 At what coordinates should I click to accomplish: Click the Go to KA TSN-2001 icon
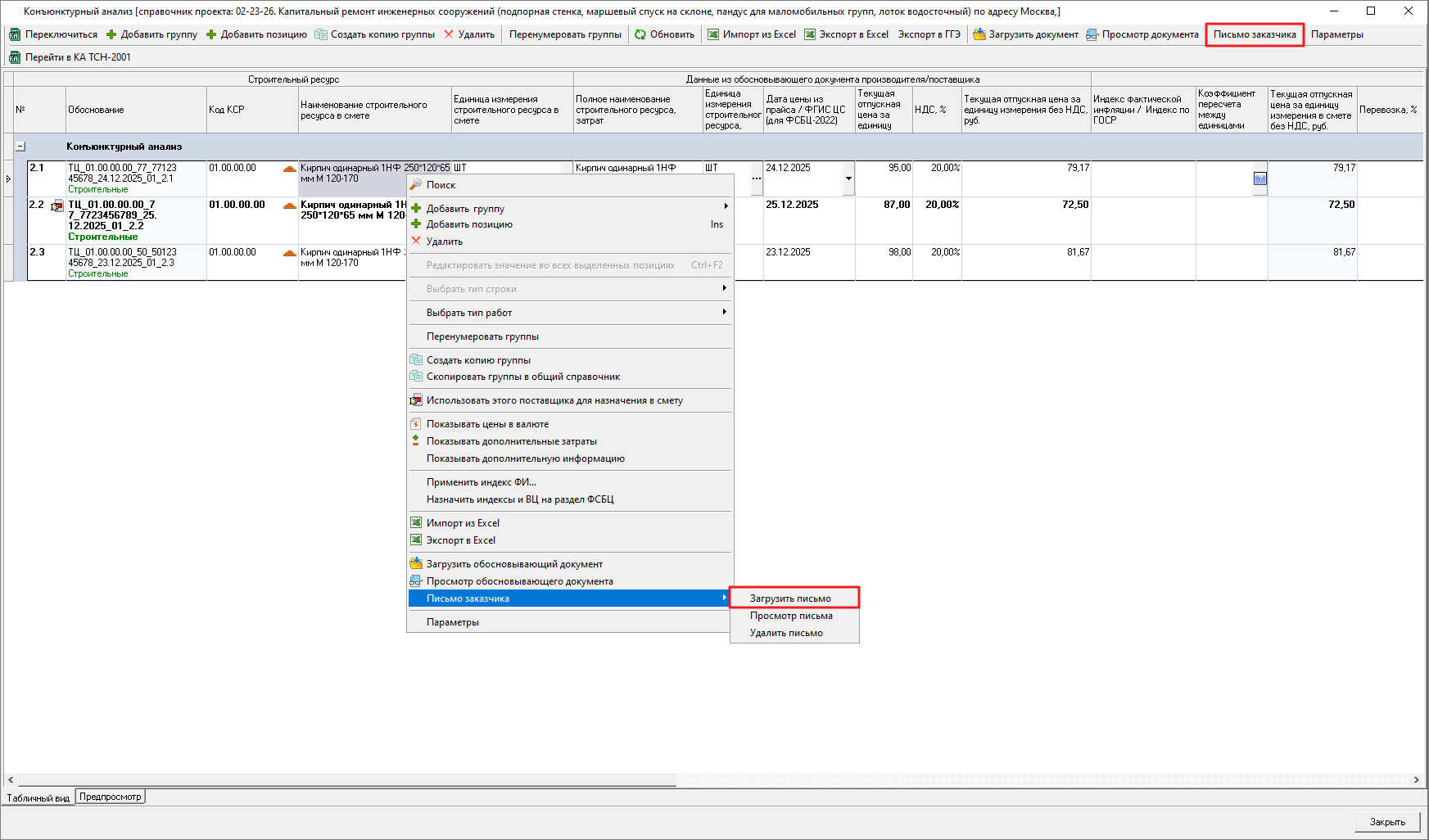15,57
